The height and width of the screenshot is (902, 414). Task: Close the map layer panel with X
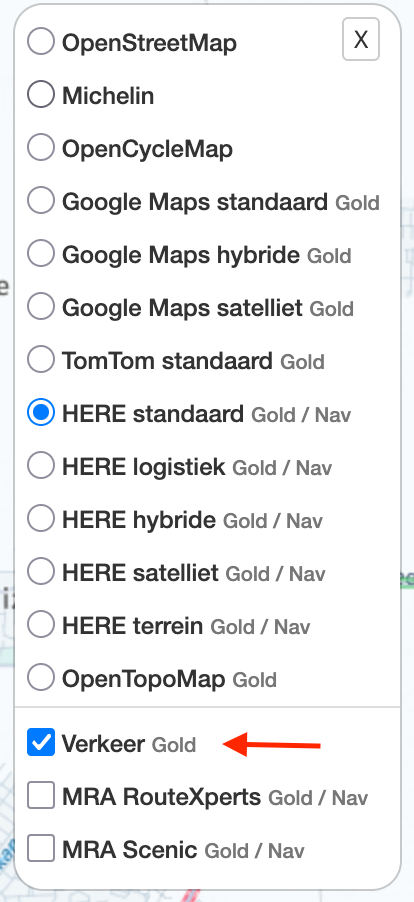click(x=361, y=39)
